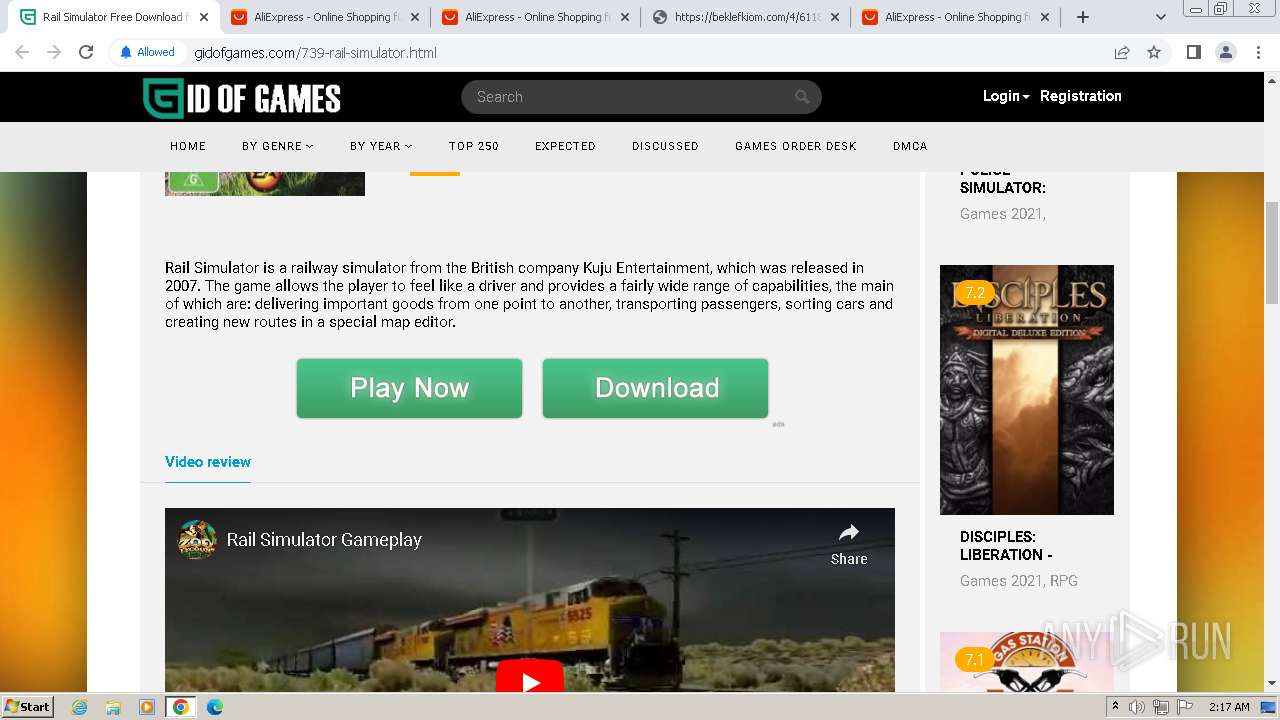Open the DMCA page
The width and height of the screenshot is (1280, 720).
910,146
